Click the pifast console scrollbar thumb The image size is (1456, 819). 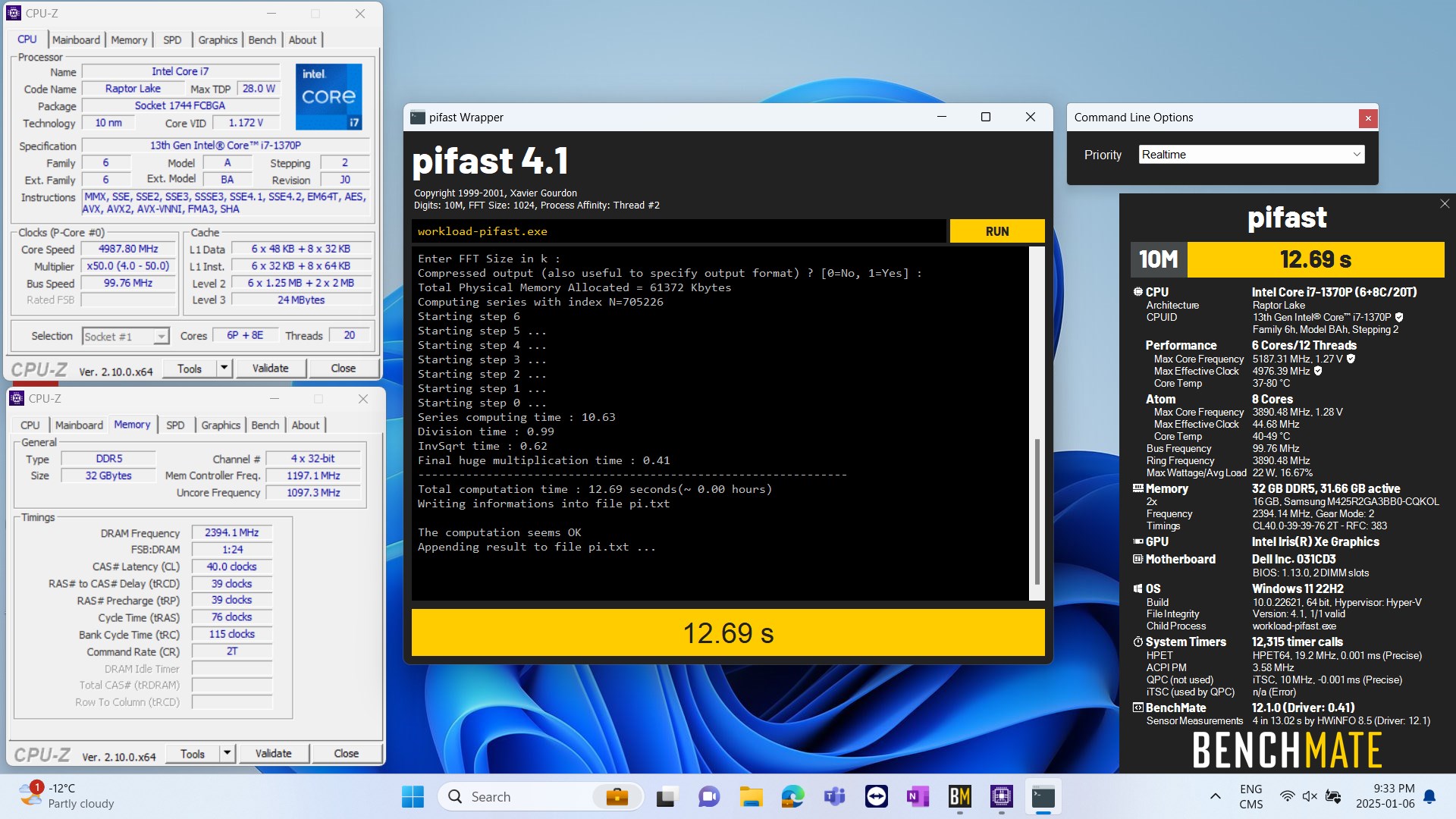click(x=1037, y=512)
